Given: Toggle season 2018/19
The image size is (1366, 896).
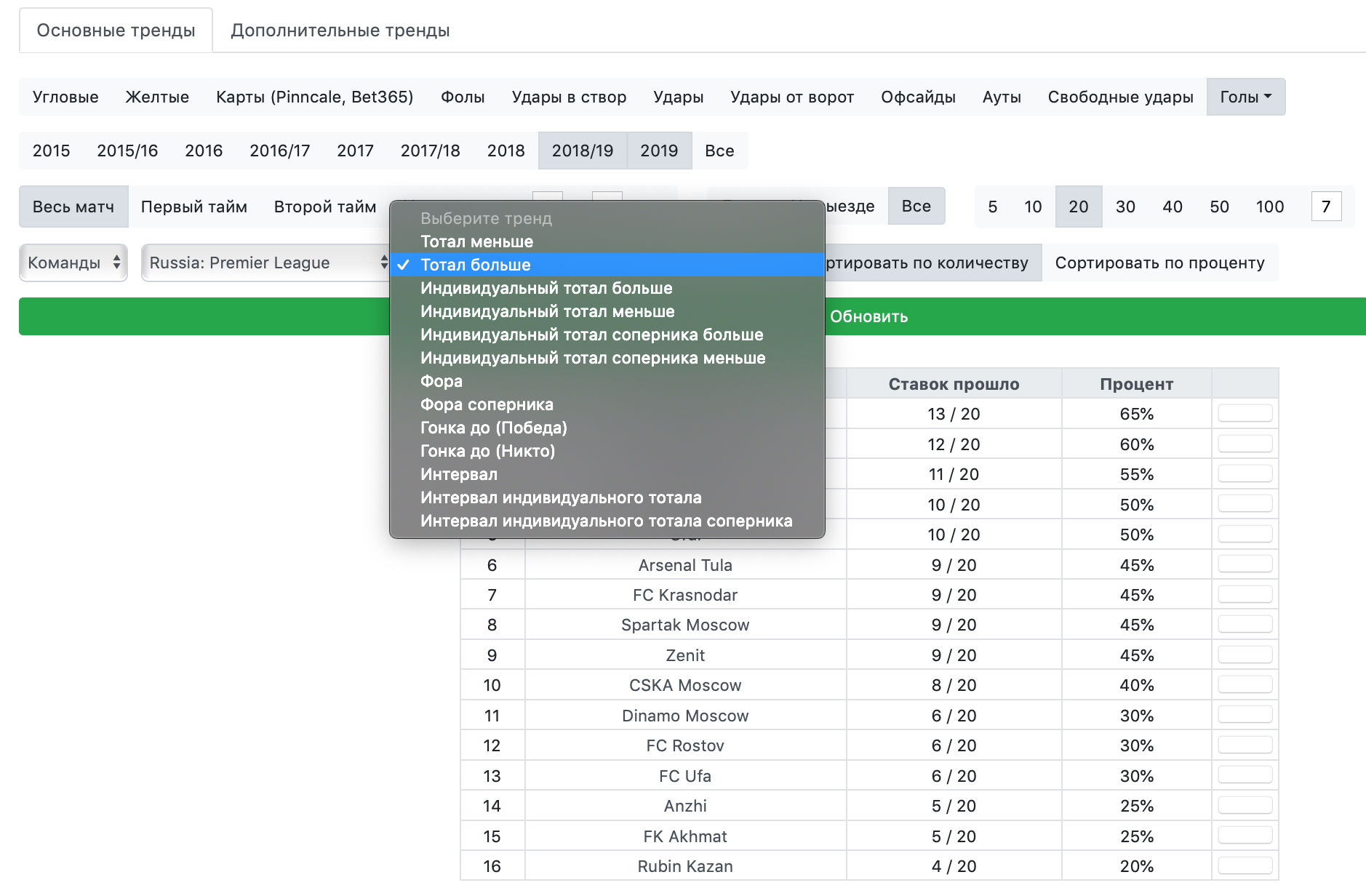Looking at the screenshot, I should pyautogui.click(x=583, y=151).
